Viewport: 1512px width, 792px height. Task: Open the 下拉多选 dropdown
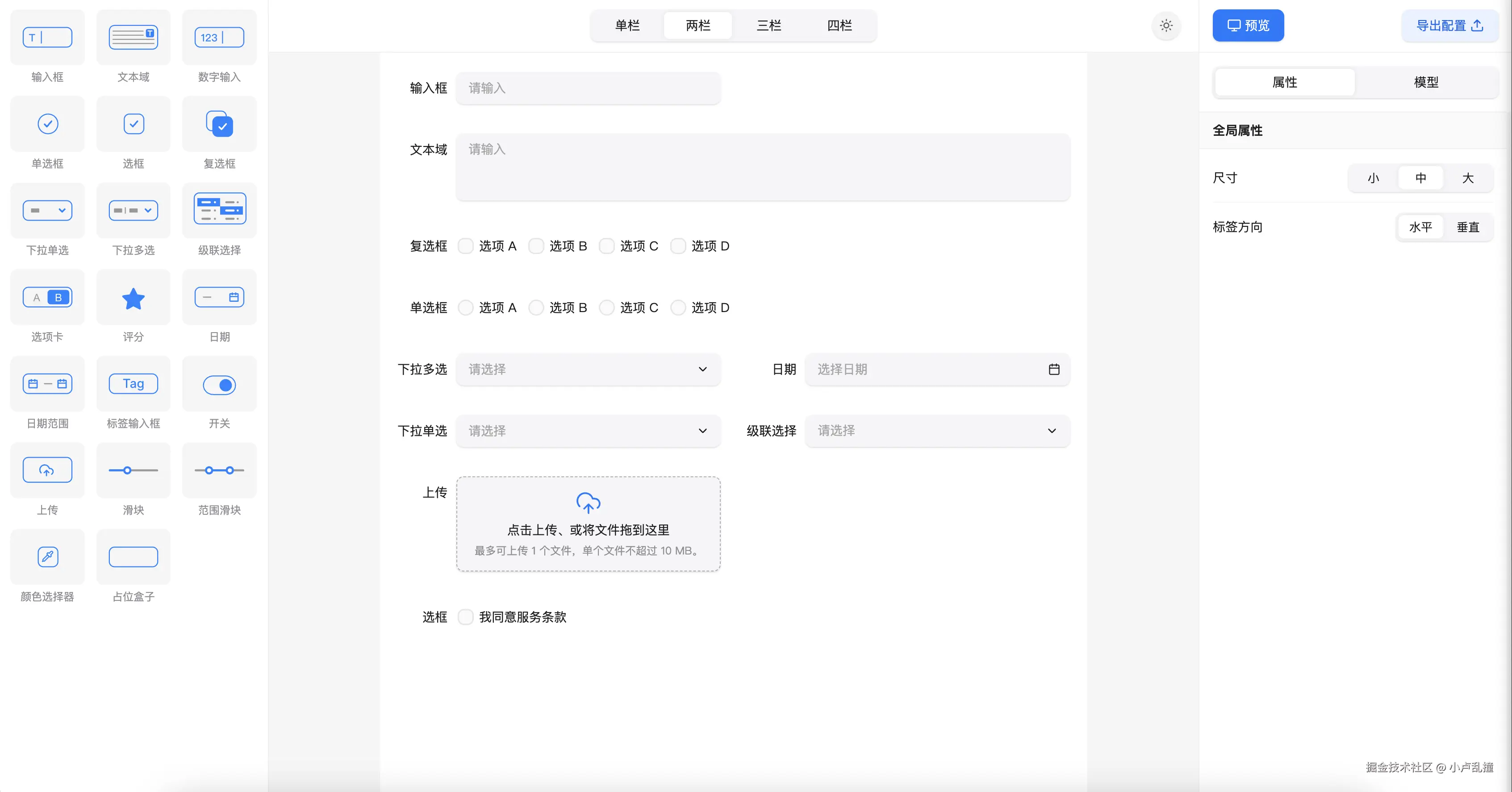point(588,369)
